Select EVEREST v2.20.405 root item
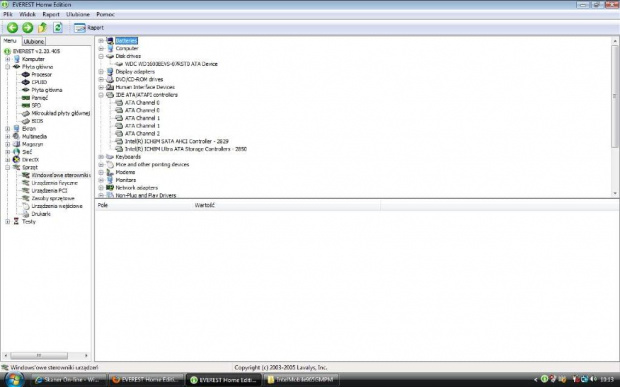620x387 pixels. (36, 51)
